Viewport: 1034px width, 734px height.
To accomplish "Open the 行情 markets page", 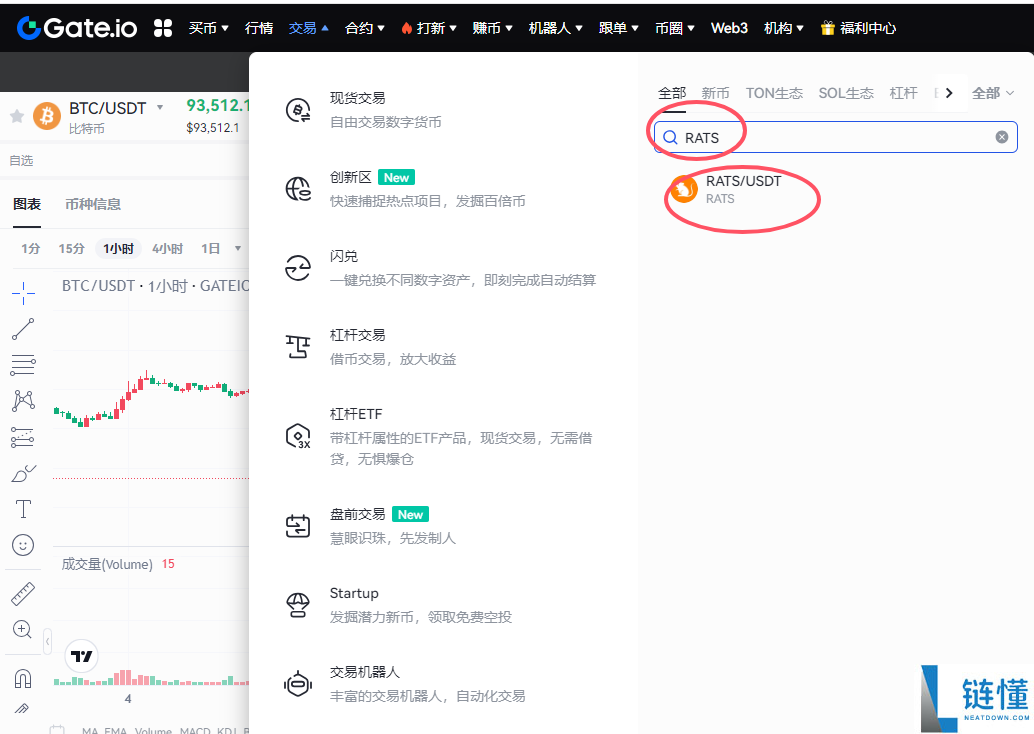I will (x=258, y=28).
